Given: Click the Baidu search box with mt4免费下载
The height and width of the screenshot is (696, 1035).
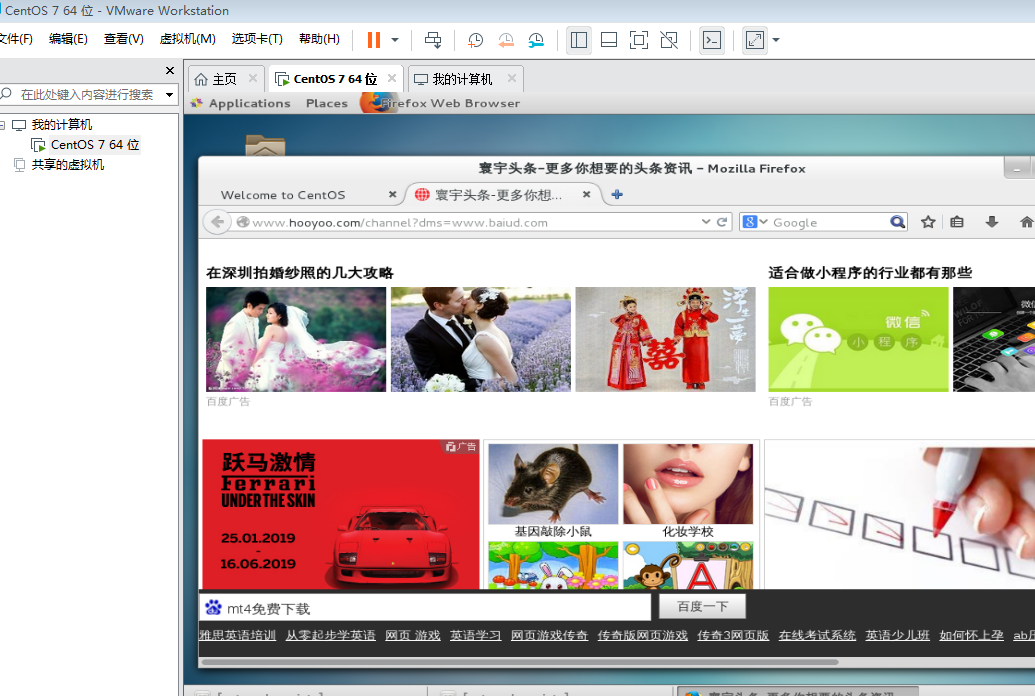Looking at the screenshot, I should [425, 608].
